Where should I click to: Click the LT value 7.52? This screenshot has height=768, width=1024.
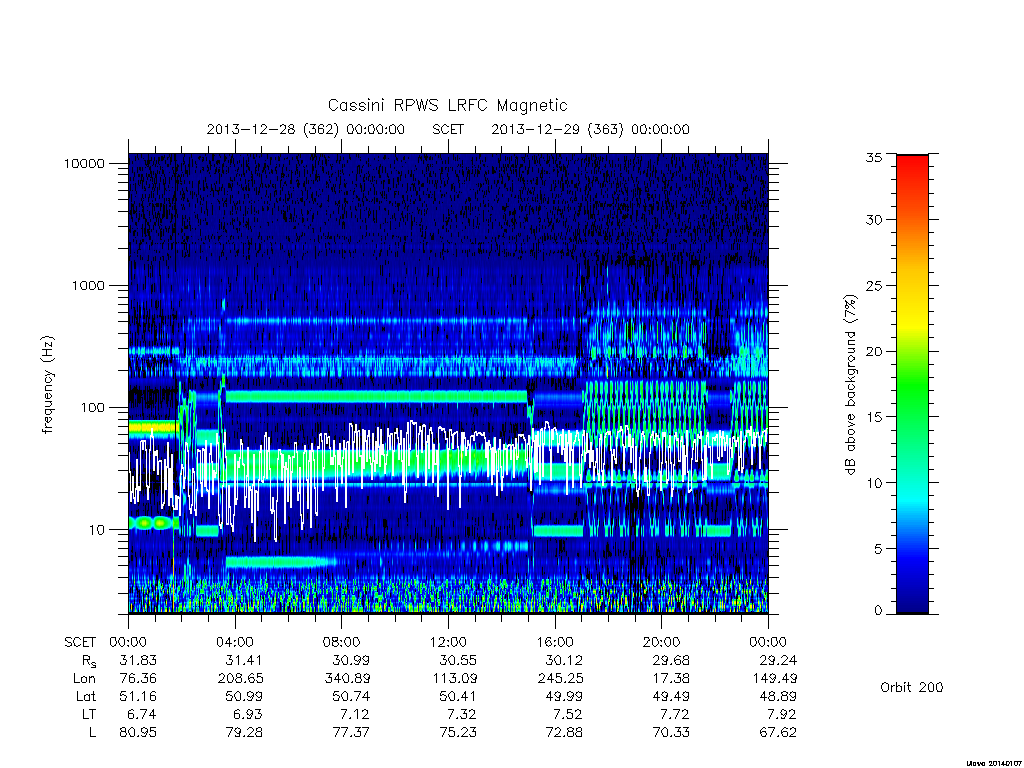point(568,714)
